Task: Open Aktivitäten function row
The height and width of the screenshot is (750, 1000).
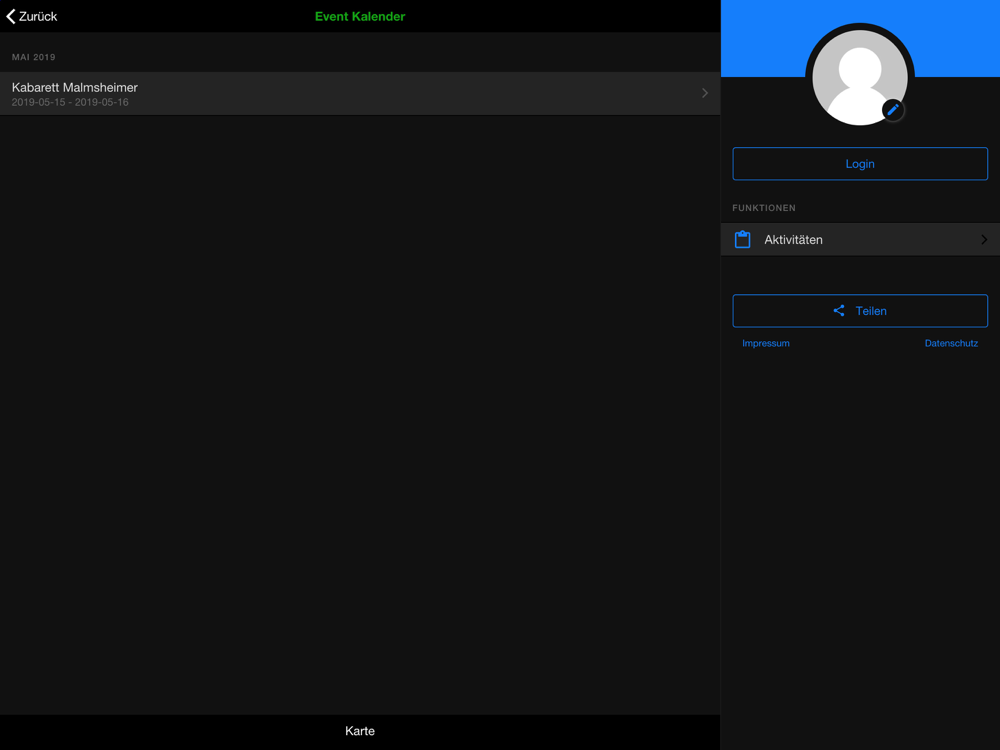Action: [860, 240]
